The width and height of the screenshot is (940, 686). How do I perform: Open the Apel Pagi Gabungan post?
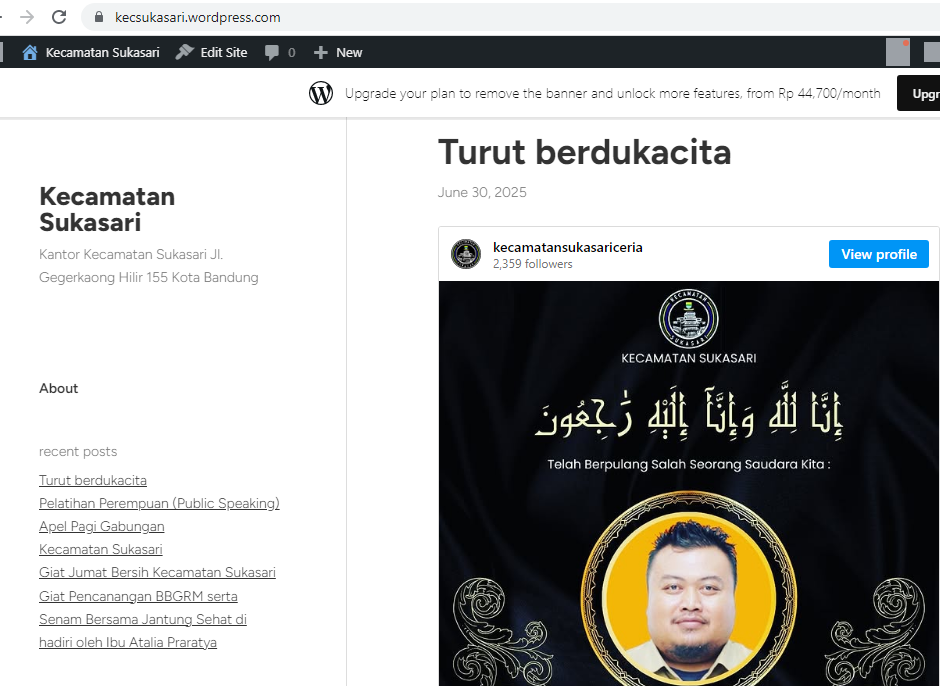click(101, 526)
